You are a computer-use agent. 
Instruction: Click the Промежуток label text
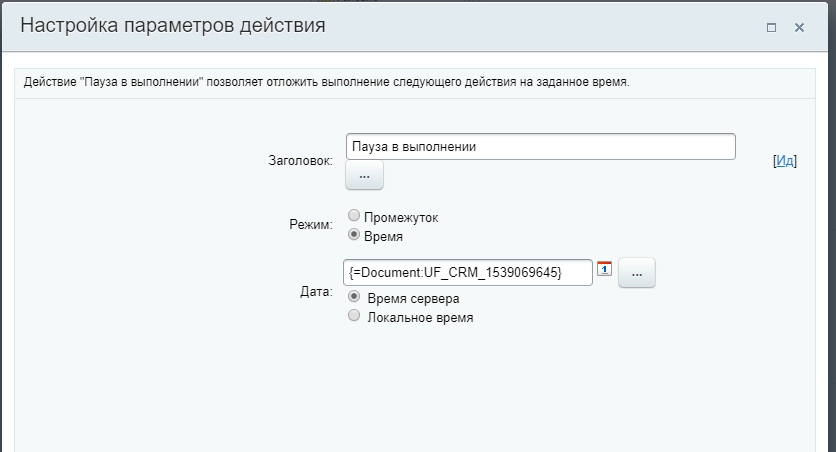click(401, 217)
